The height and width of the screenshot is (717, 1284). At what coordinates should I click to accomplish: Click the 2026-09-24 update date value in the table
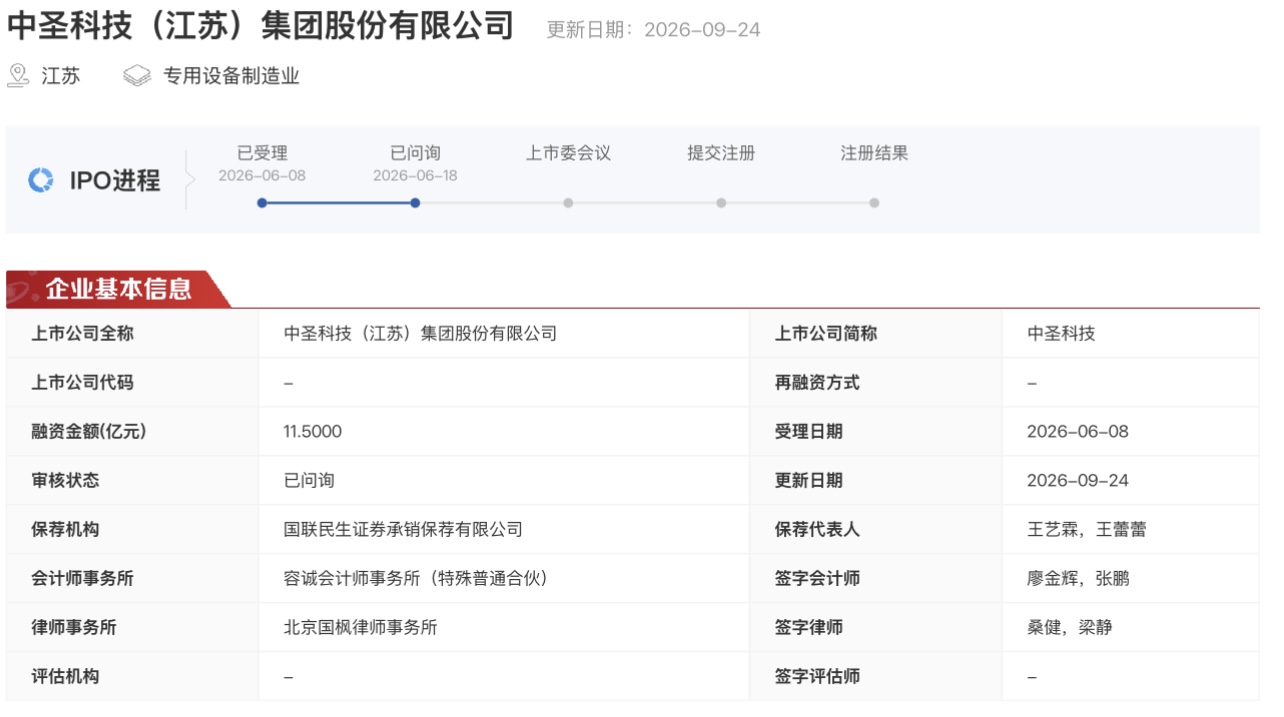pos(1078,481)
